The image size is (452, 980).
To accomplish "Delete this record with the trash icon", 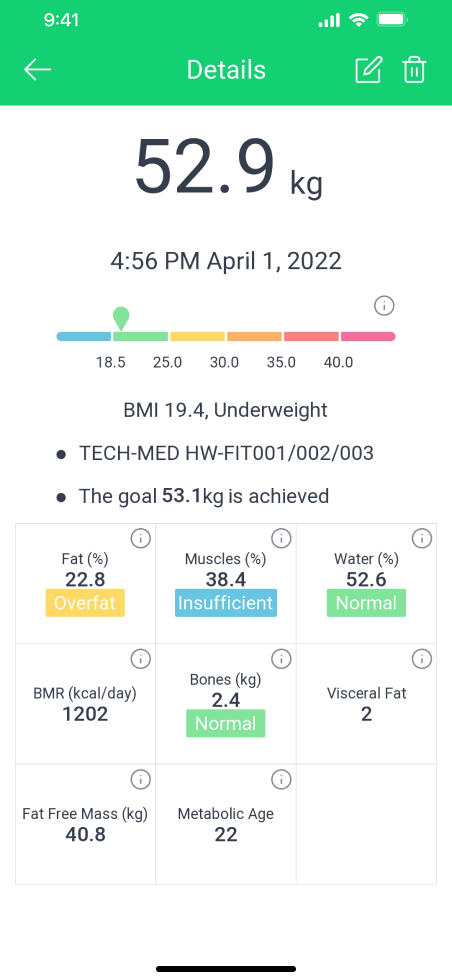I will click(x=414, y=69).
